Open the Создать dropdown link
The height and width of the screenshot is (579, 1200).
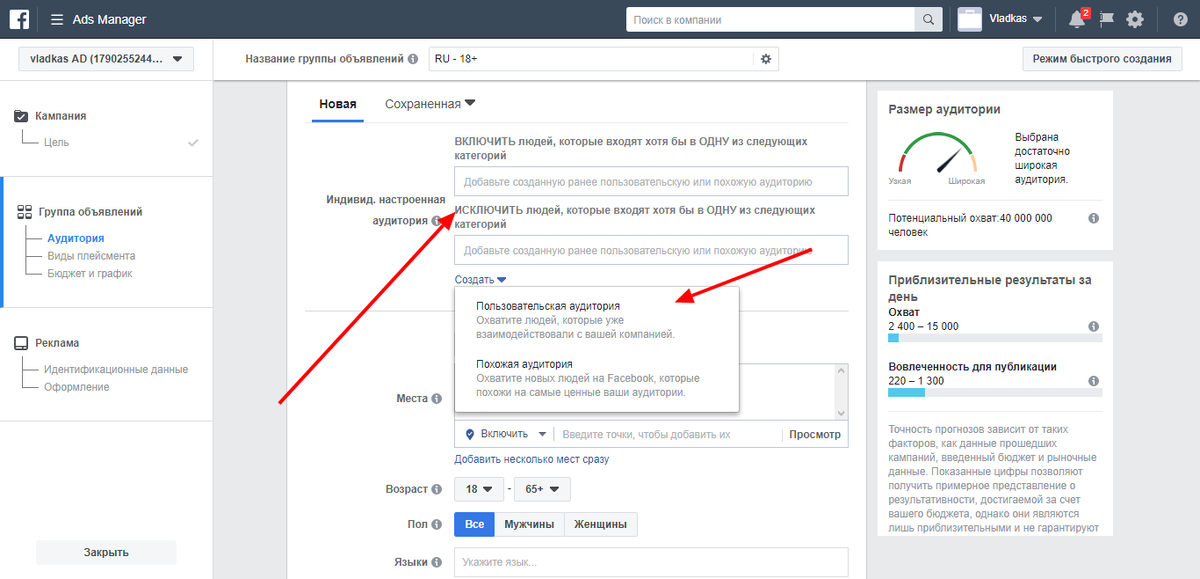tap(480, 280)
